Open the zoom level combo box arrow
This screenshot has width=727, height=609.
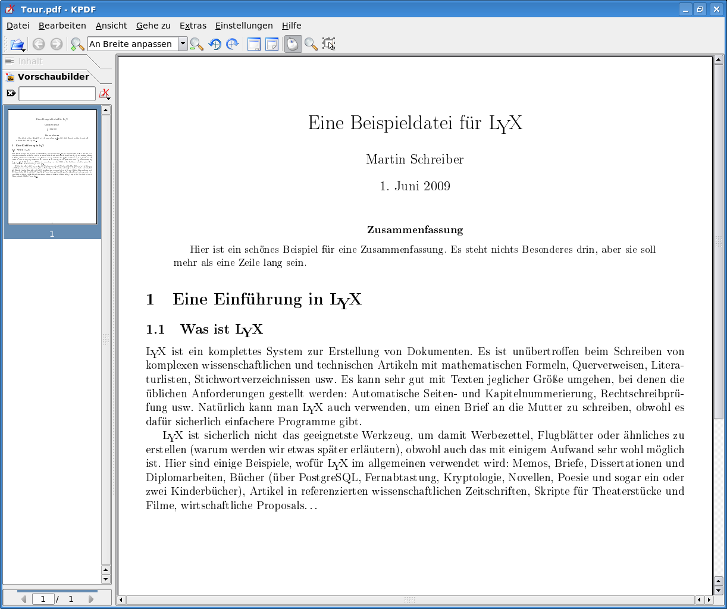point(183,44)
